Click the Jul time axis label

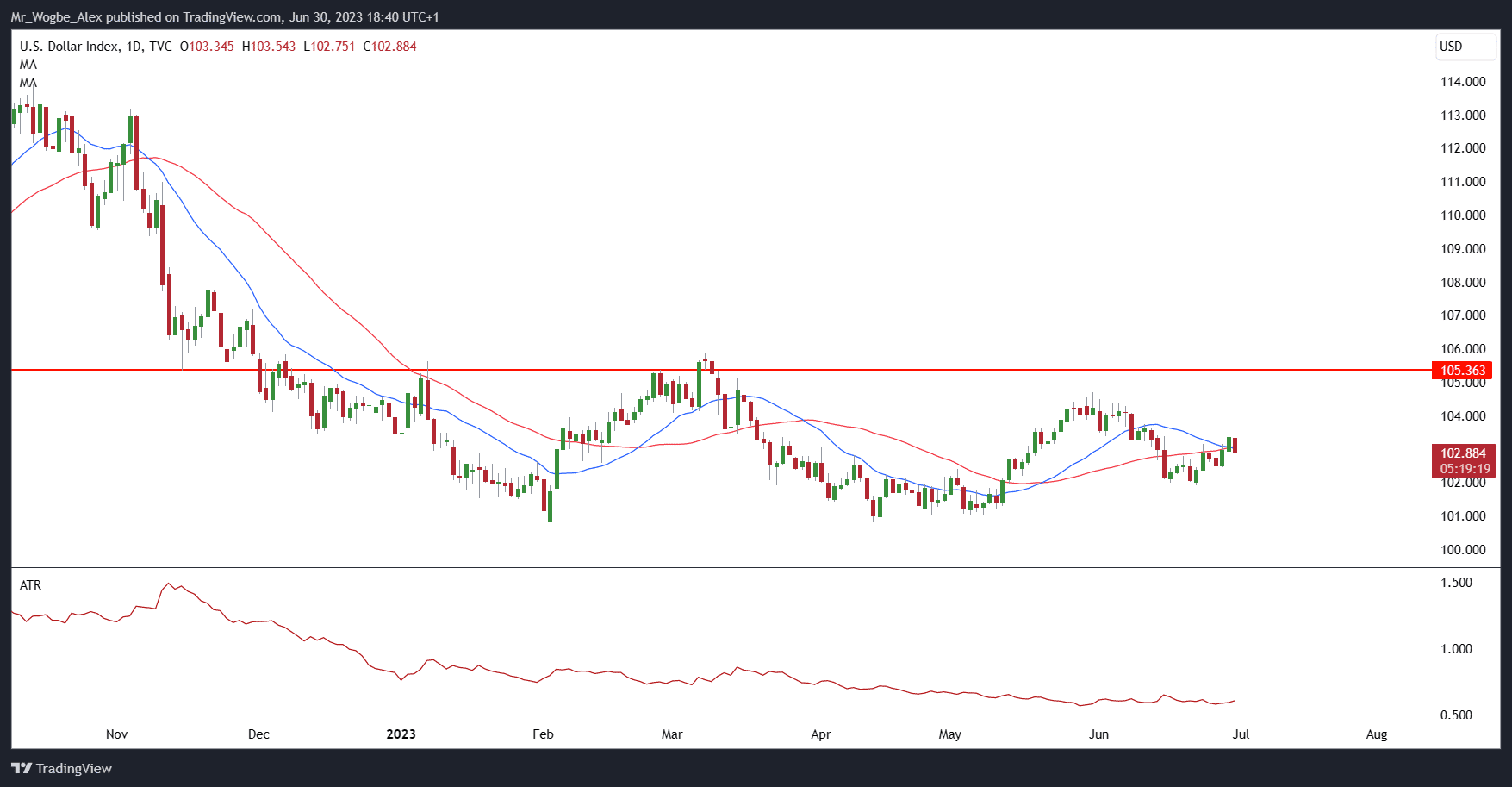tap(1241, 734)
